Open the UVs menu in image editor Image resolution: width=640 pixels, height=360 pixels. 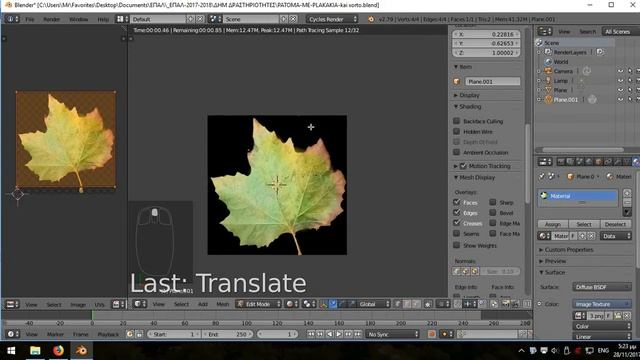[x=100, y=304]
